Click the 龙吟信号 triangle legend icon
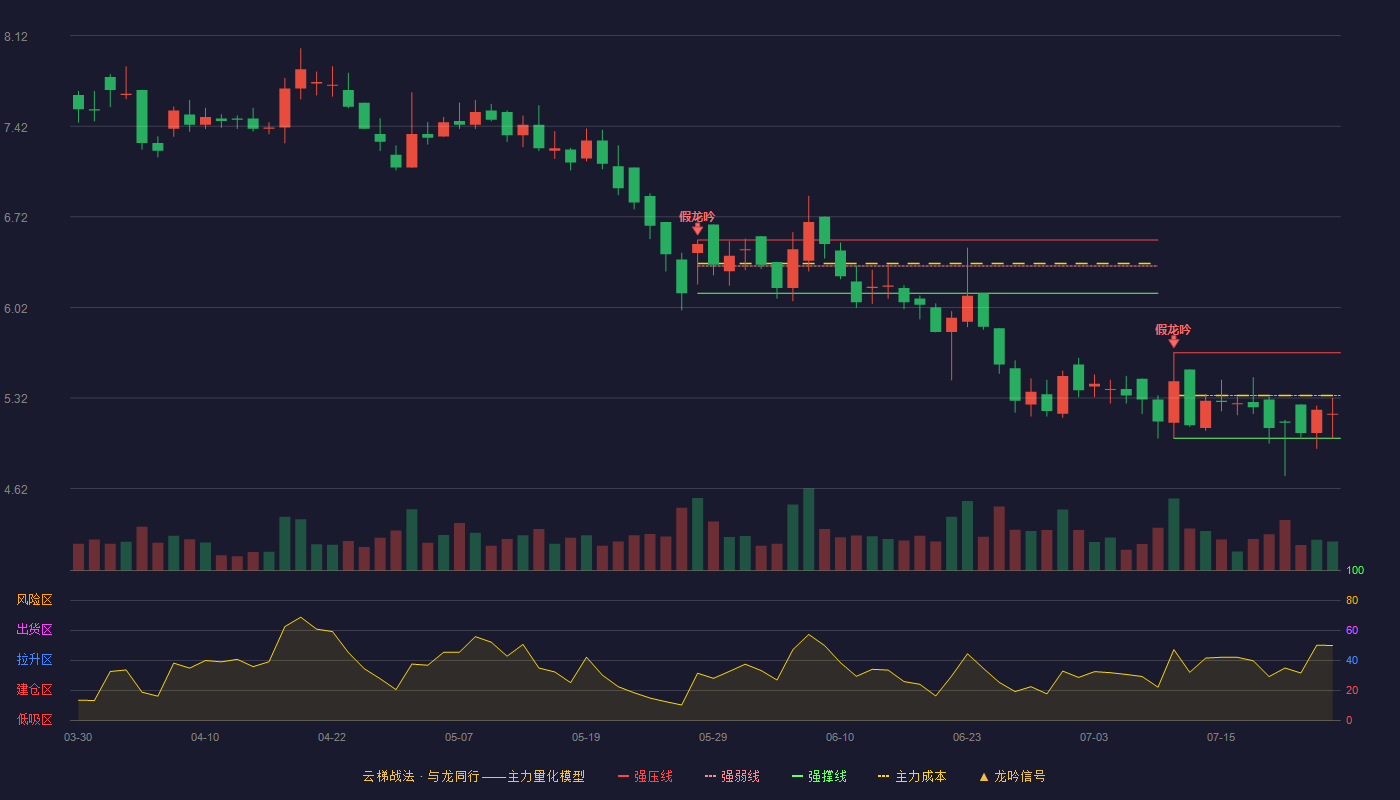The width and height of the screenshot is (1400, 800). tap(983, 776)
